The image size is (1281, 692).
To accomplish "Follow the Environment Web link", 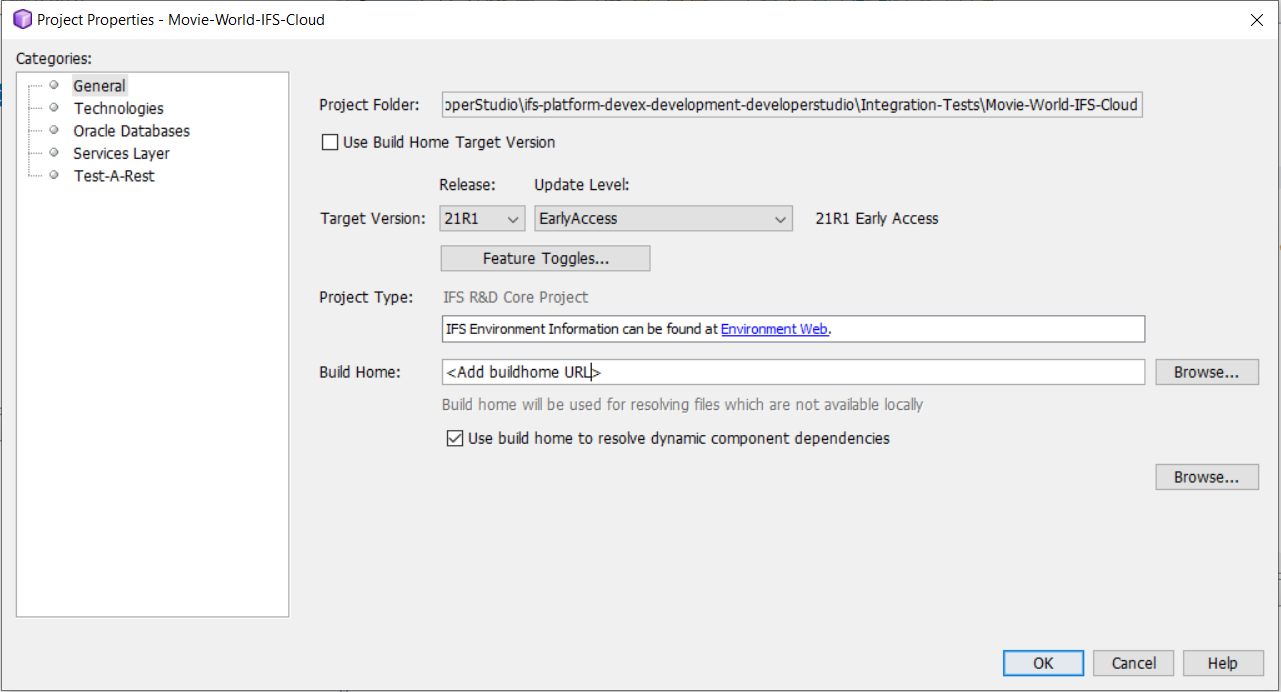I will click(773, 328).
